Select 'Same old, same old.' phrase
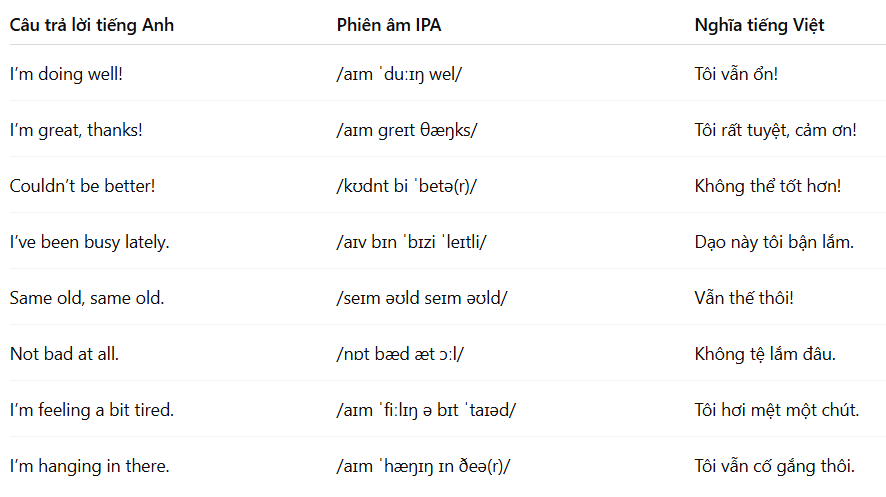This screenshot has height=497, width=886. point(87,298)
